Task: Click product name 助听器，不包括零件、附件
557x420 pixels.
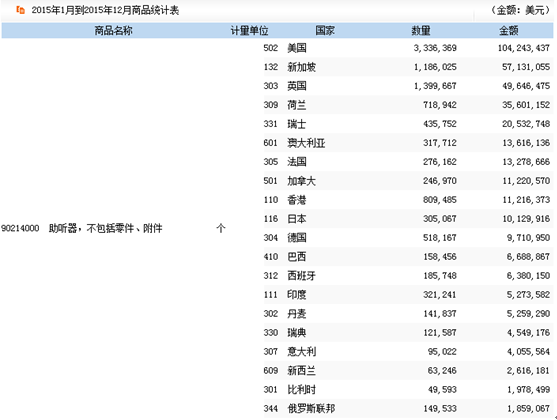Action: [106, 228]
